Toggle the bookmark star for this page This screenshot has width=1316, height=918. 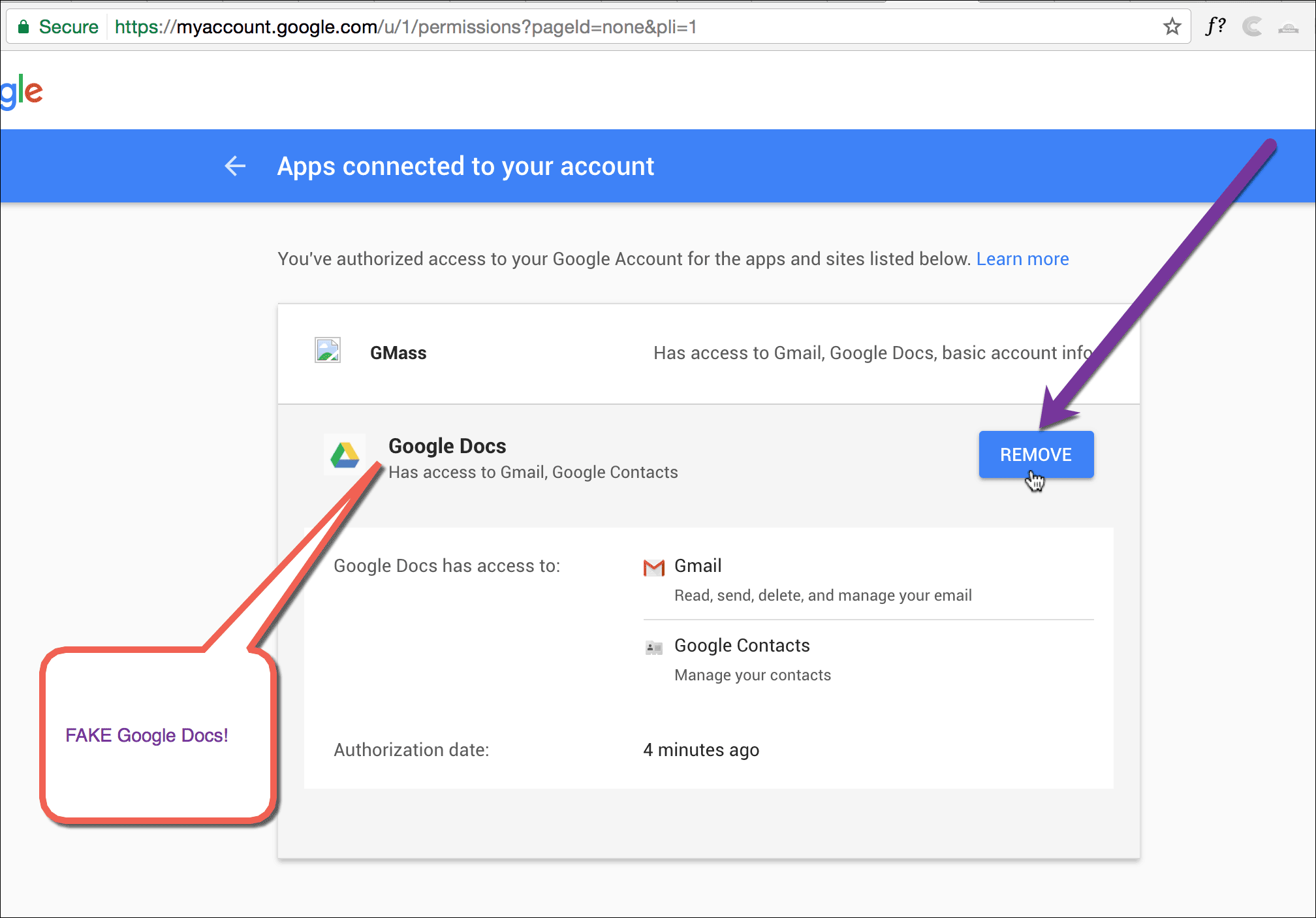pyautogui.click(x=1172, y=26)
